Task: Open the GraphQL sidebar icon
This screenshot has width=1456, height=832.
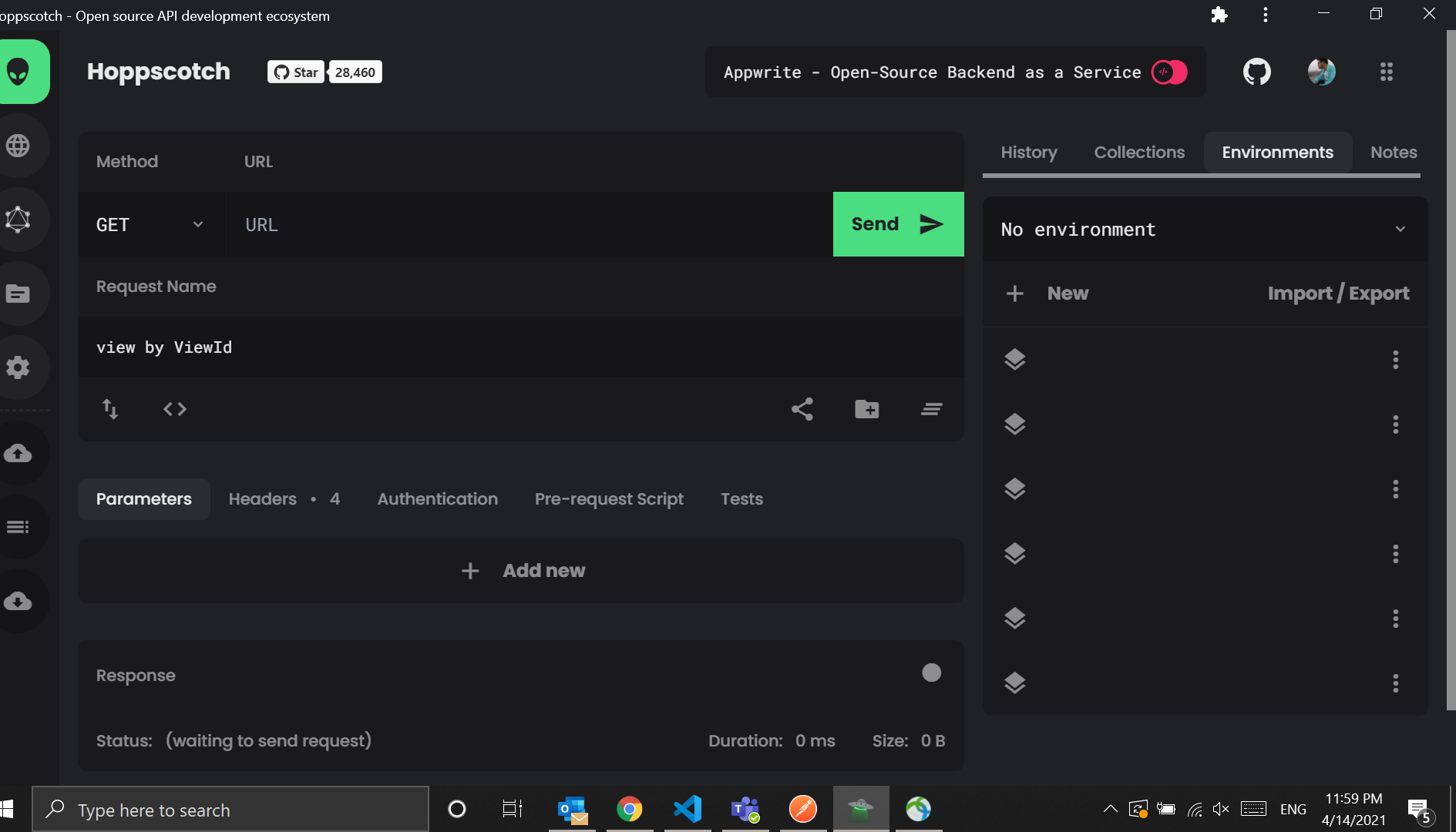Action: click(x=18, y=220)
